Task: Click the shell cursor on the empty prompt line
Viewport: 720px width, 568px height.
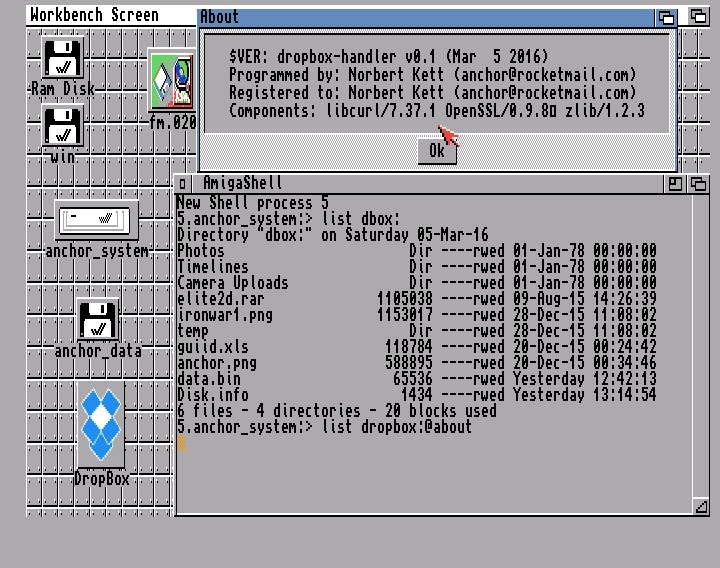Action: pos(181,443)
